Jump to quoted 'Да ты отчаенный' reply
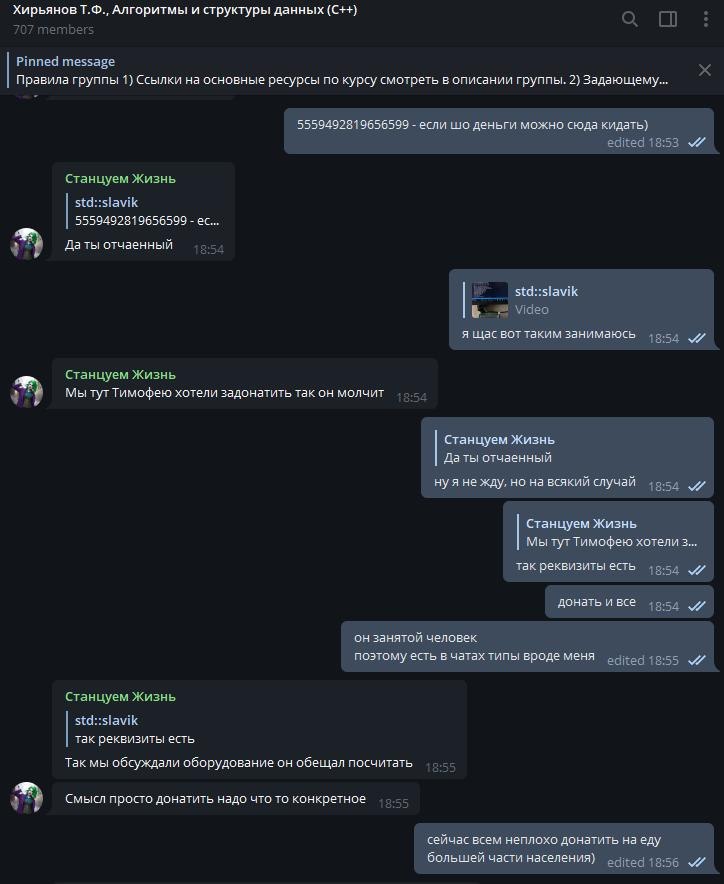The width and height of the screenshot is (724, 884). 497,449
